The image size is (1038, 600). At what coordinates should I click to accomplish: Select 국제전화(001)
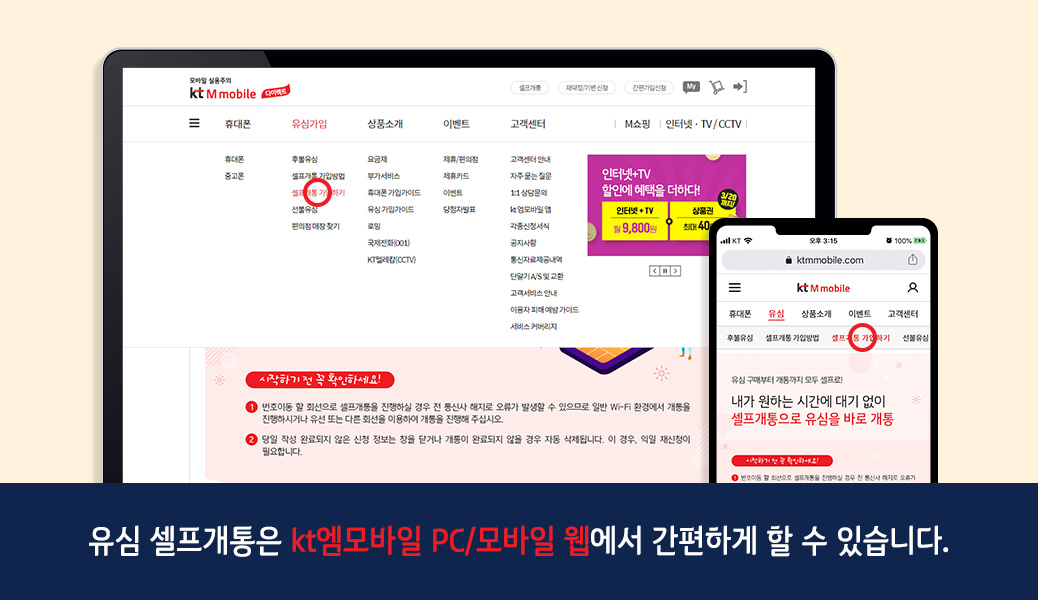[389, 243]
